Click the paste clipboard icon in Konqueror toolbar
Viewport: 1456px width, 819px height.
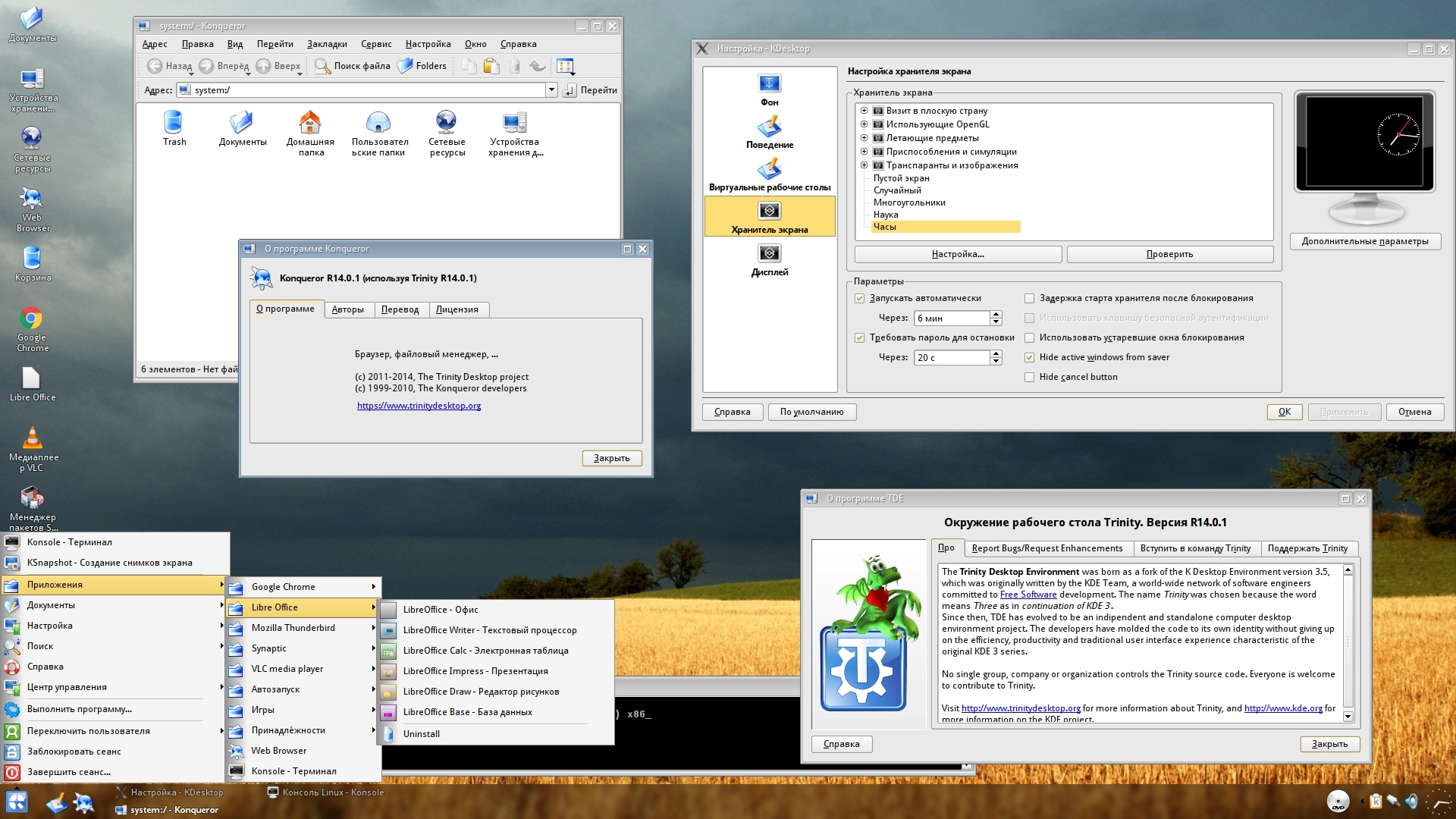491,66
